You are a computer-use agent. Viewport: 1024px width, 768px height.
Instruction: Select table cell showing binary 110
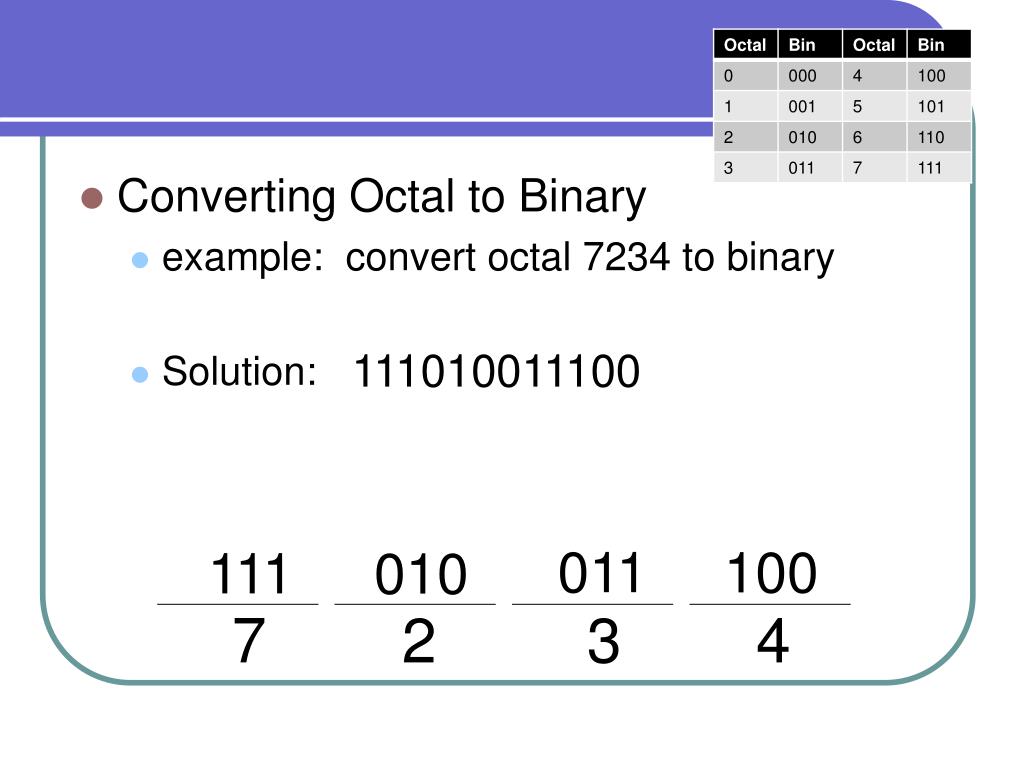[939, 137]
